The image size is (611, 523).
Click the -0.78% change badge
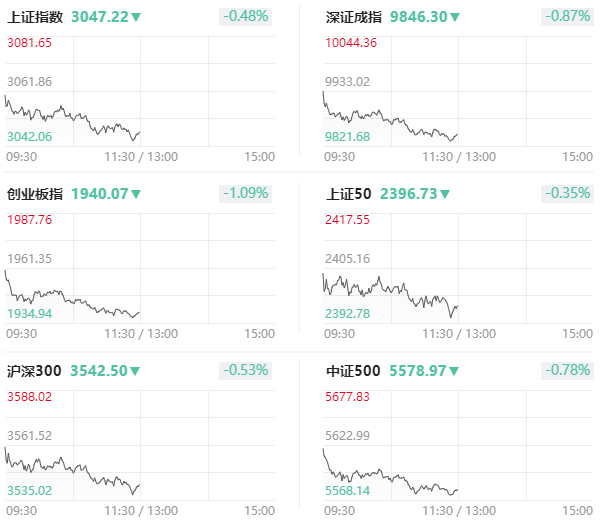pos(567,371)
